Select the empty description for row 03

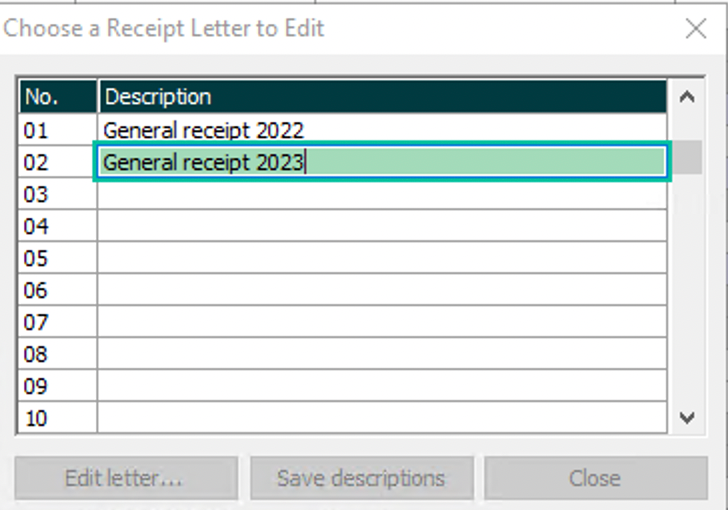[382, 194]
